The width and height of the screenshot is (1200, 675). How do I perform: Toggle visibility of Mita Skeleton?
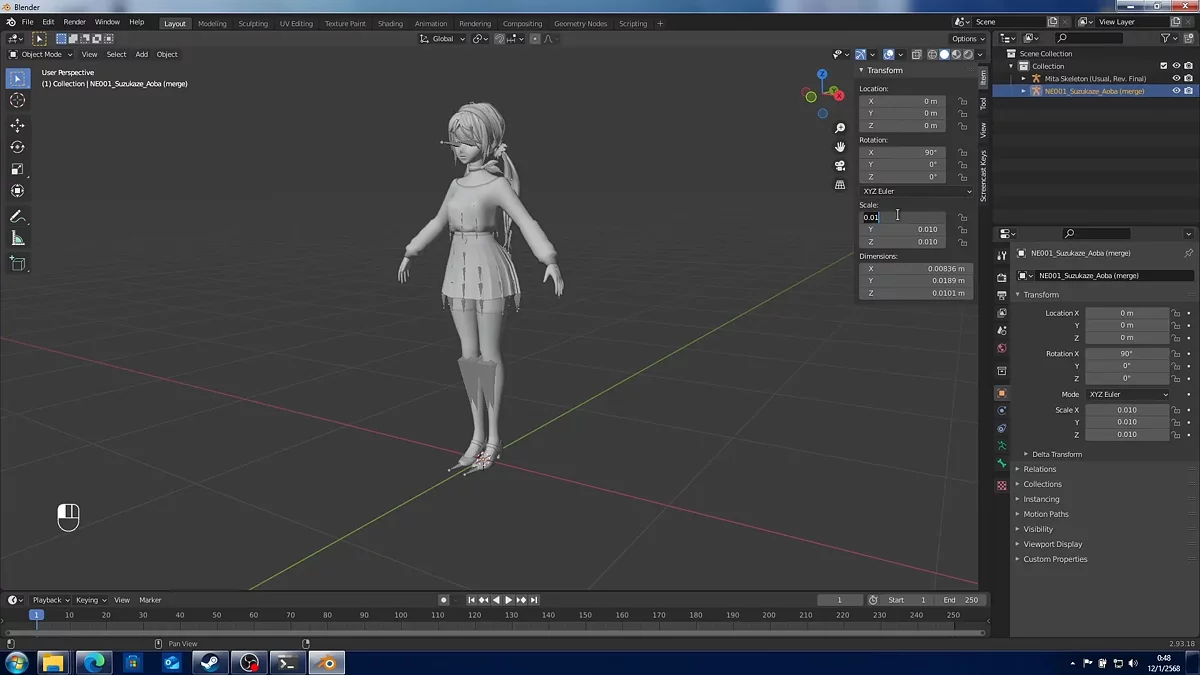1176,78
